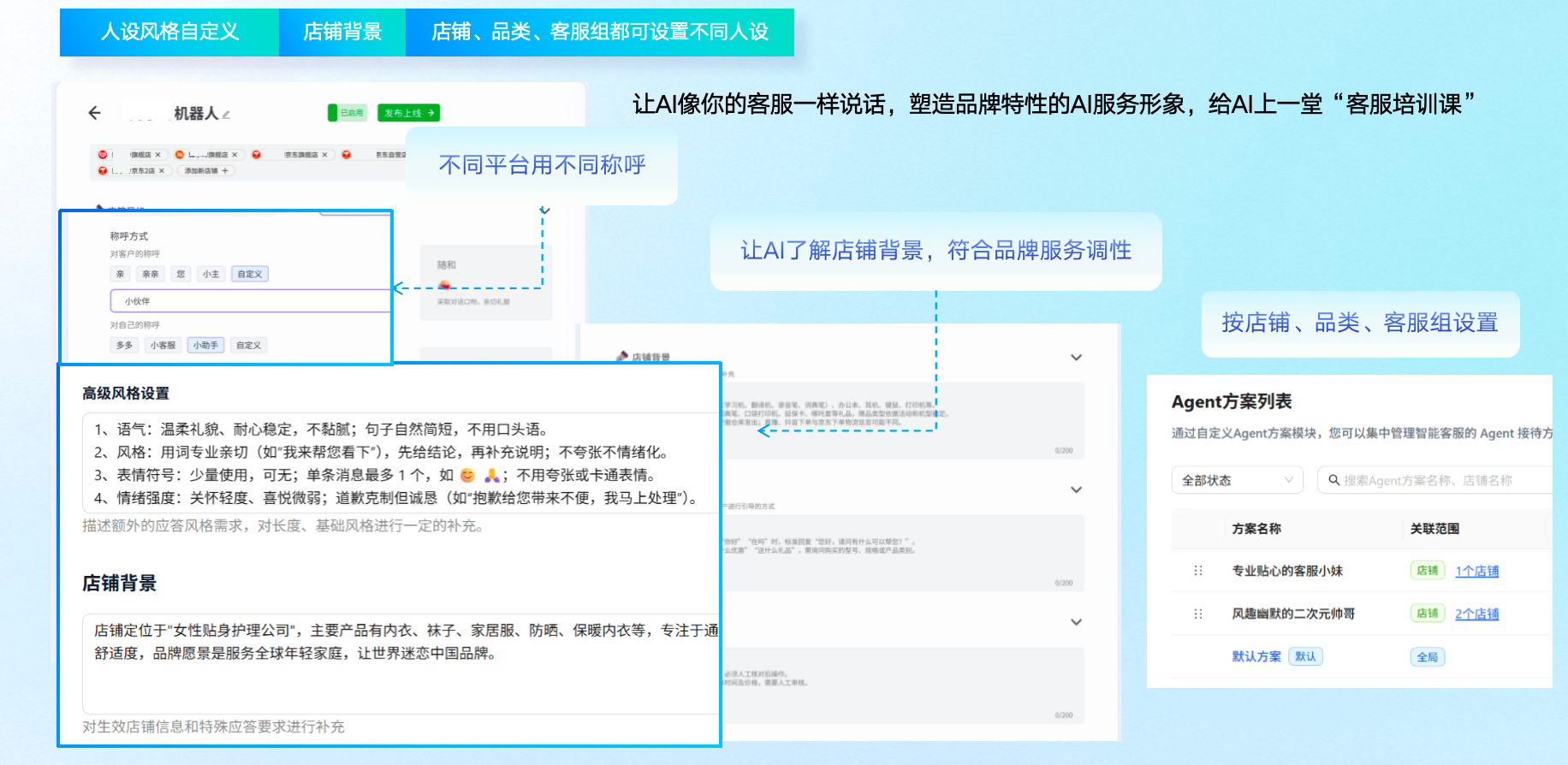
Task: Grab drag handle of 风趣幽默的二次元帅哥 row
Action: tap(1198, 614)
